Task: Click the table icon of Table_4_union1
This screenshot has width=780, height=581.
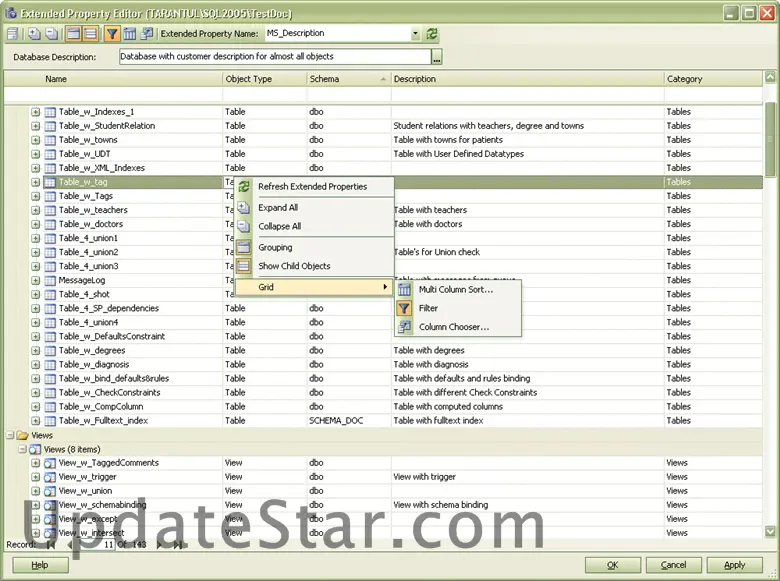Action: [x=50, y=238]
